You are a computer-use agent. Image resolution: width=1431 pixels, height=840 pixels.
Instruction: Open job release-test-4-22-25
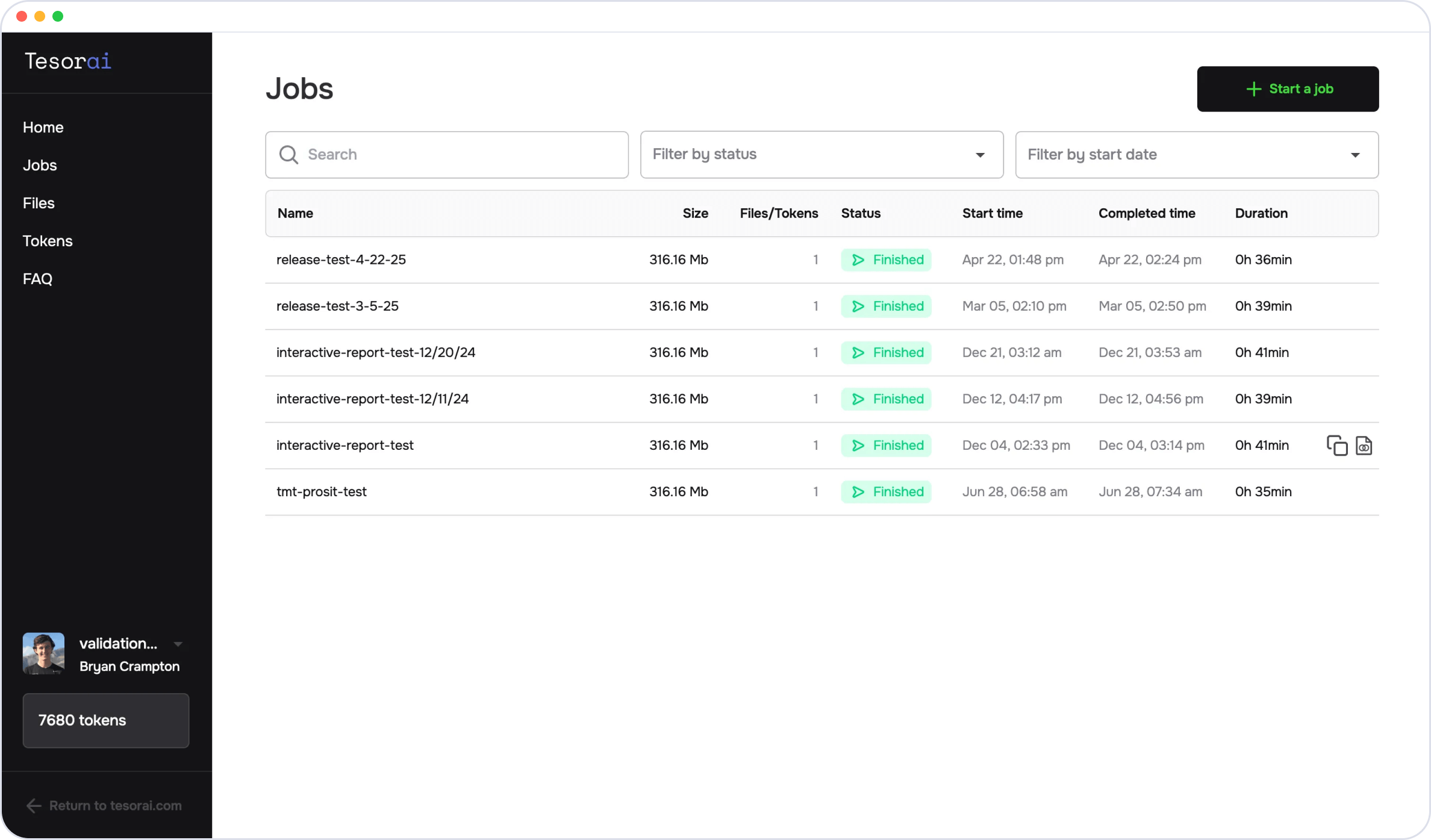pos(341,260)
